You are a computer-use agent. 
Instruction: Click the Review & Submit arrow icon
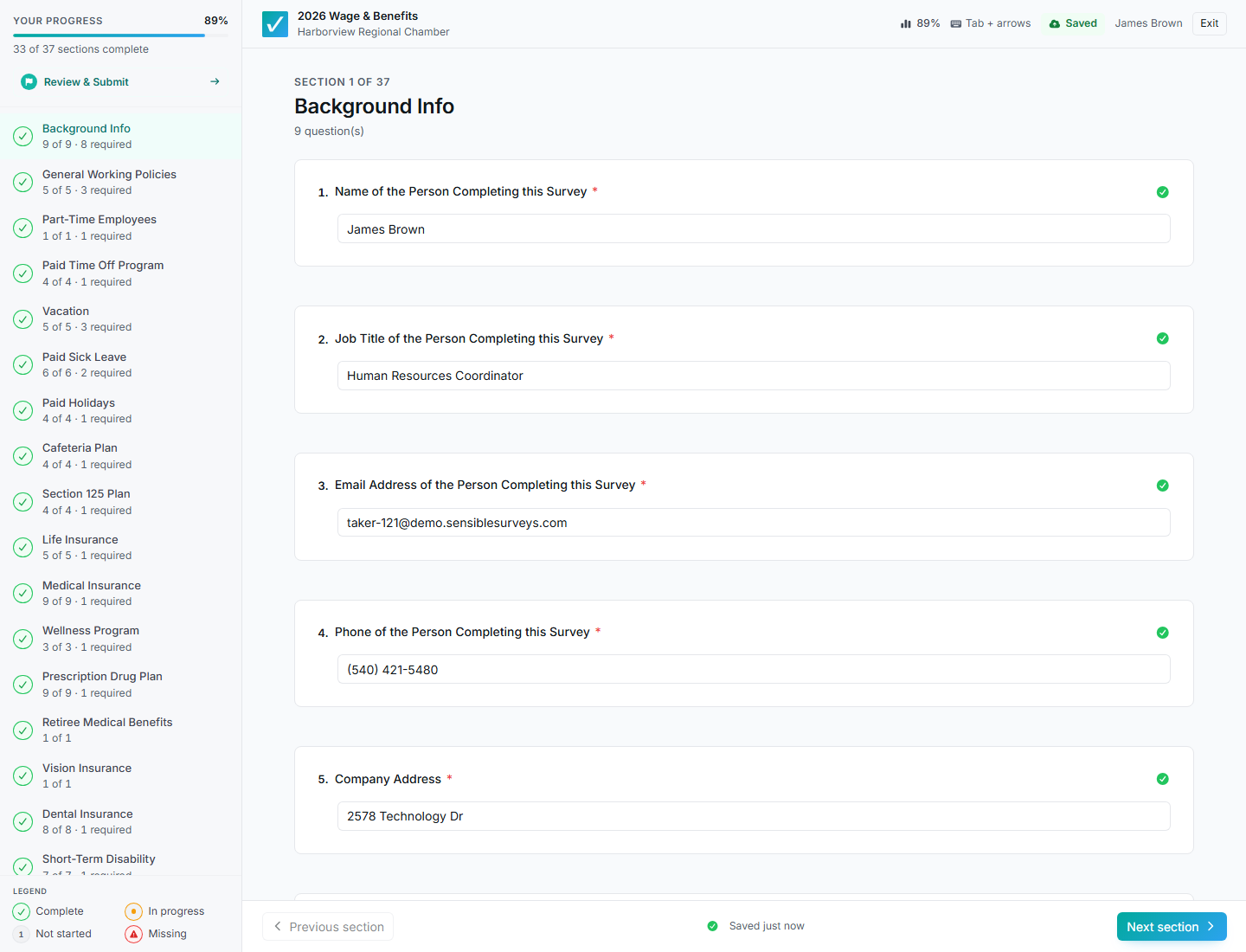[x=215, y=81]
